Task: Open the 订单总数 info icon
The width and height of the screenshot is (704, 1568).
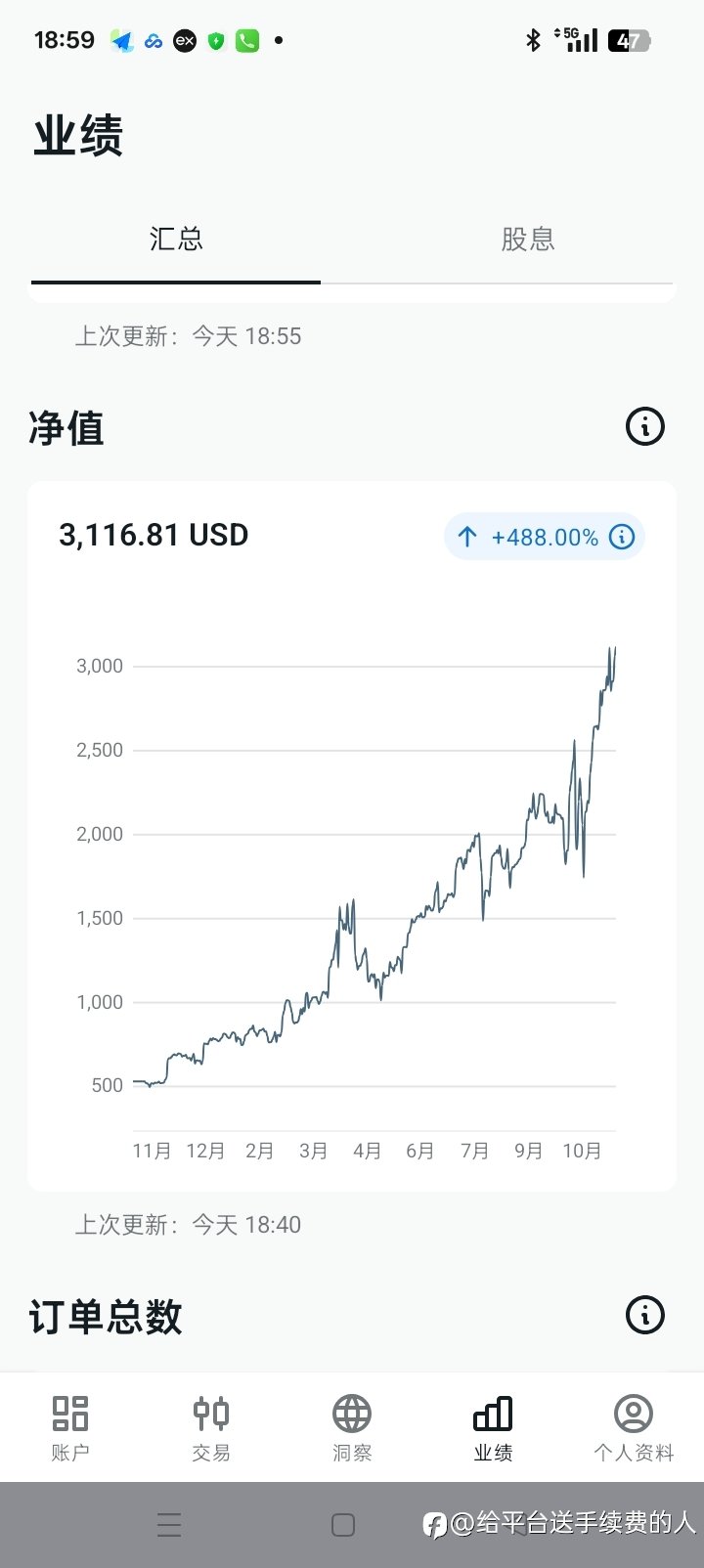Action: point(644,1315)
